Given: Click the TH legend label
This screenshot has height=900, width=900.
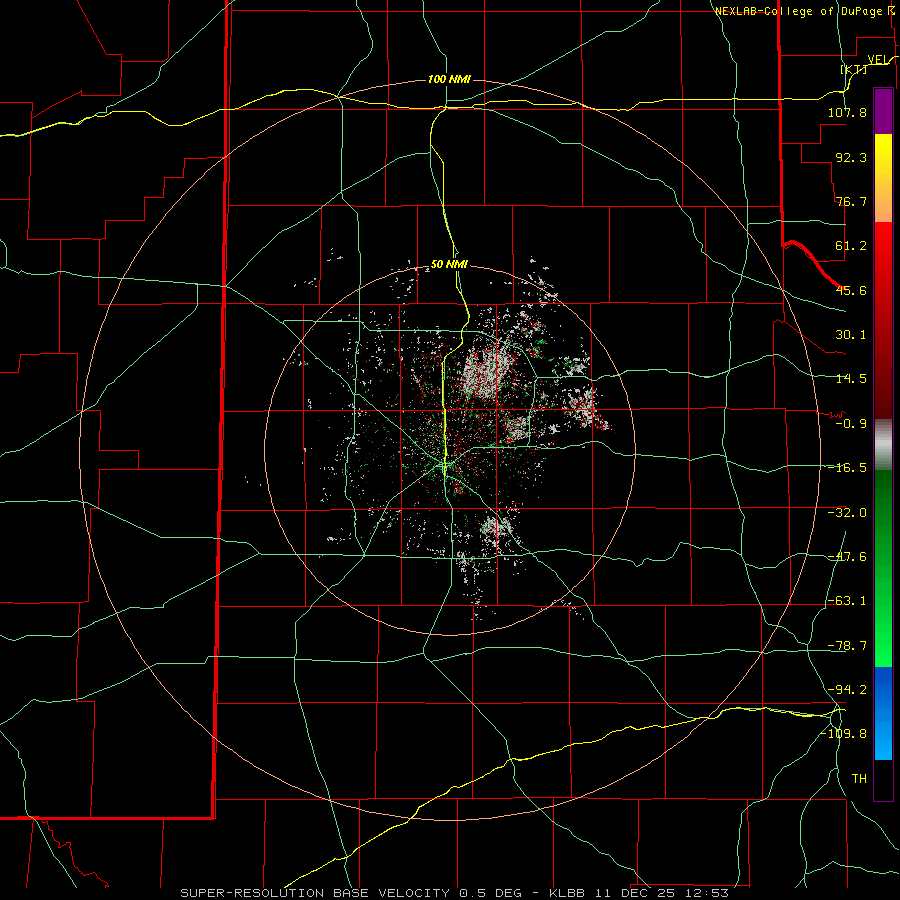Looking at the screenshot, I should (x=859, y=779).
